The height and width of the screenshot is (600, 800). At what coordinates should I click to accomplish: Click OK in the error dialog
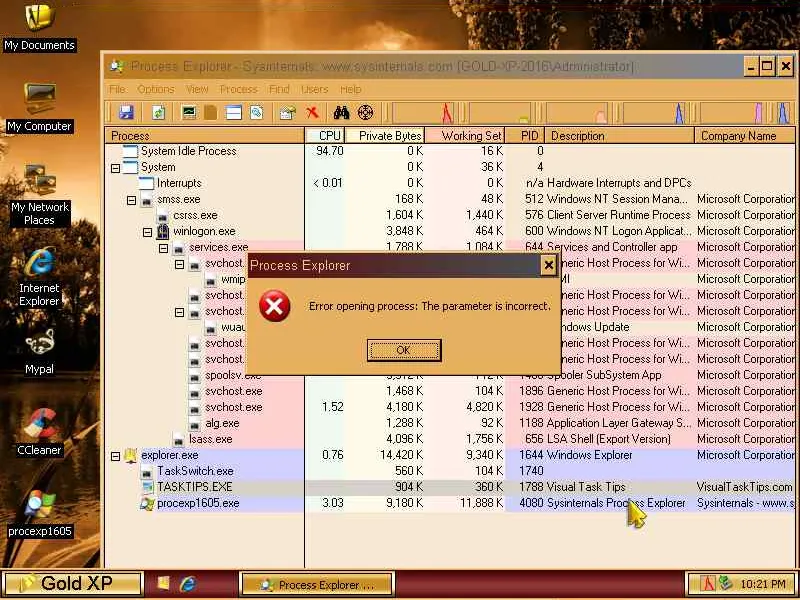tap(404, 350)
